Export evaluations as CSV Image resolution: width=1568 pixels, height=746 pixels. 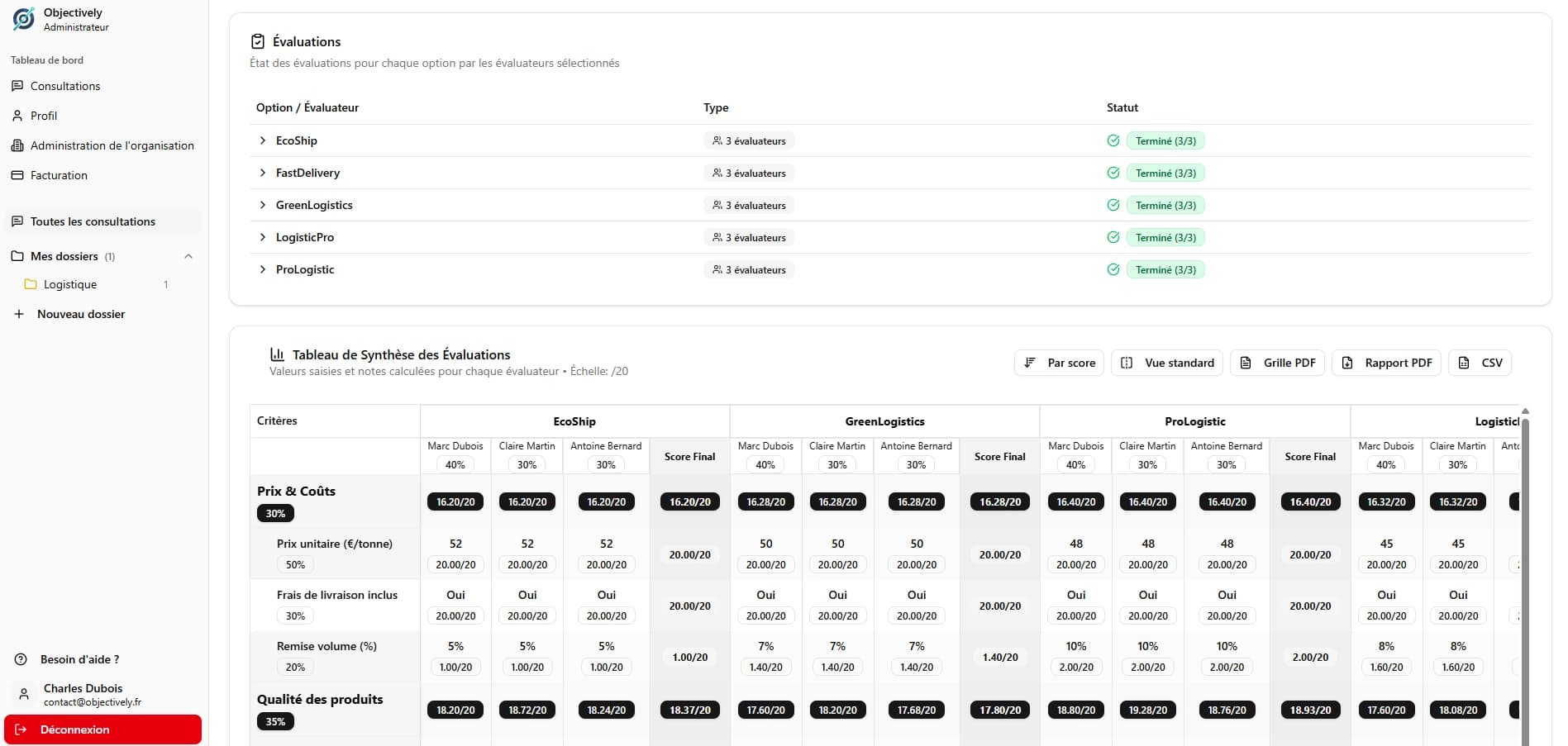1480,363
